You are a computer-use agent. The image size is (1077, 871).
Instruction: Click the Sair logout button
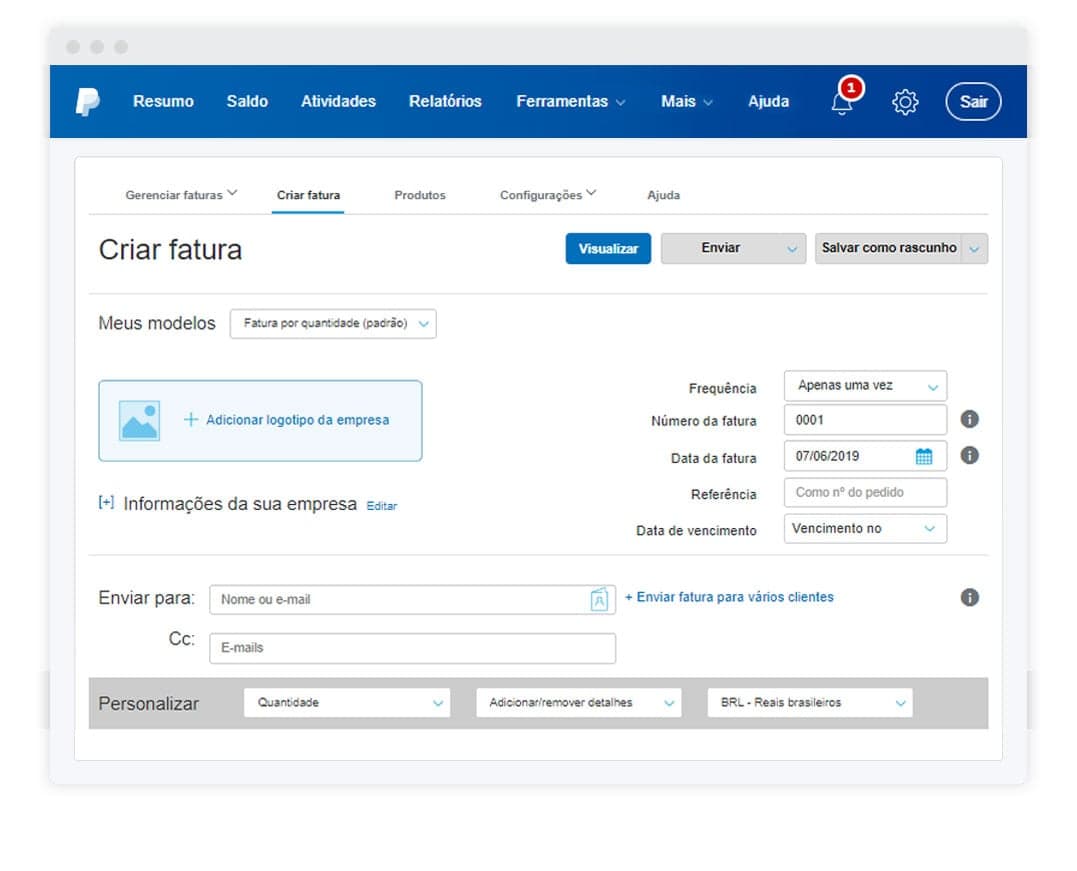point(973,102)
